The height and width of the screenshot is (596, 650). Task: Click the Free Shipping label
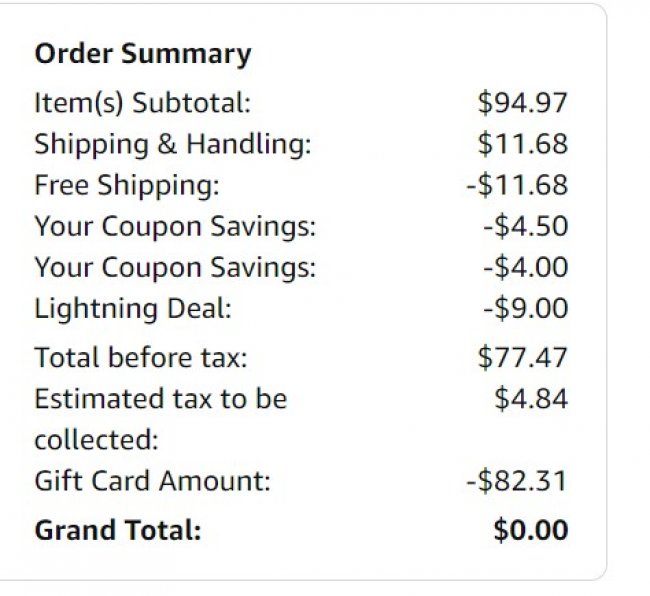point(126,185)
